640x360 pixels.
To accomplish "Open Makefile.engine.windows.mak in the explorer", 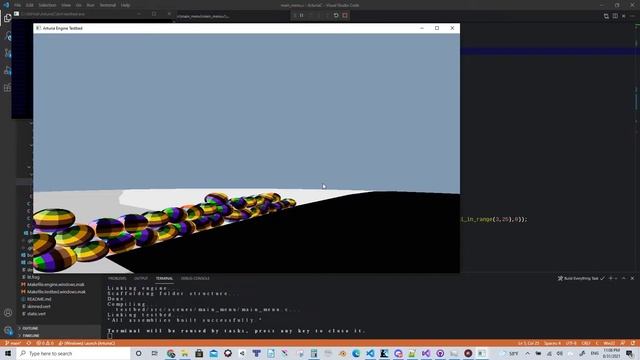I will pyautogui.click(x=56, y=284).
